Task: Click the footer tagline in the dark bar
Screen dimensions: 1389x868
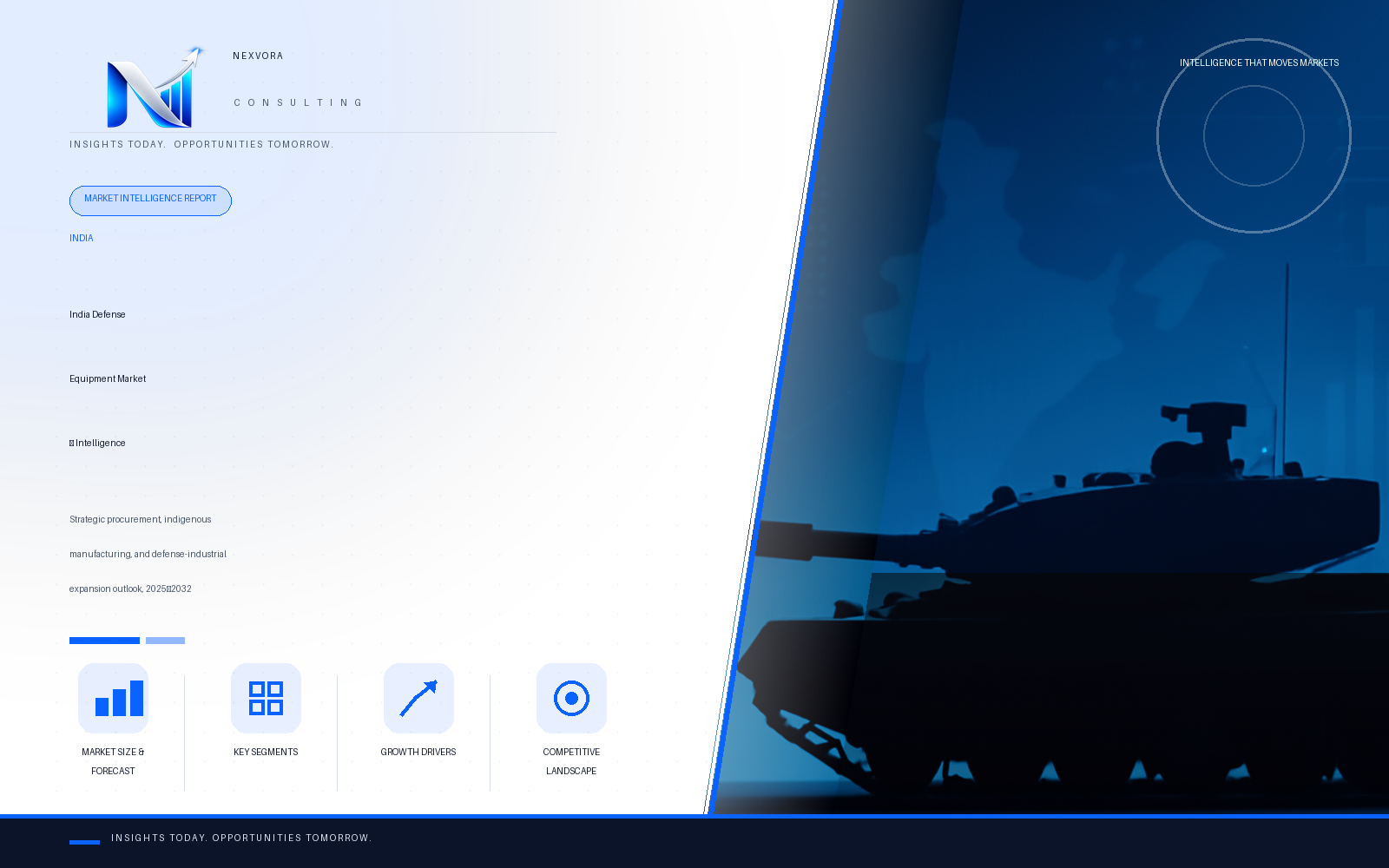Action: [x=241, y=838]
